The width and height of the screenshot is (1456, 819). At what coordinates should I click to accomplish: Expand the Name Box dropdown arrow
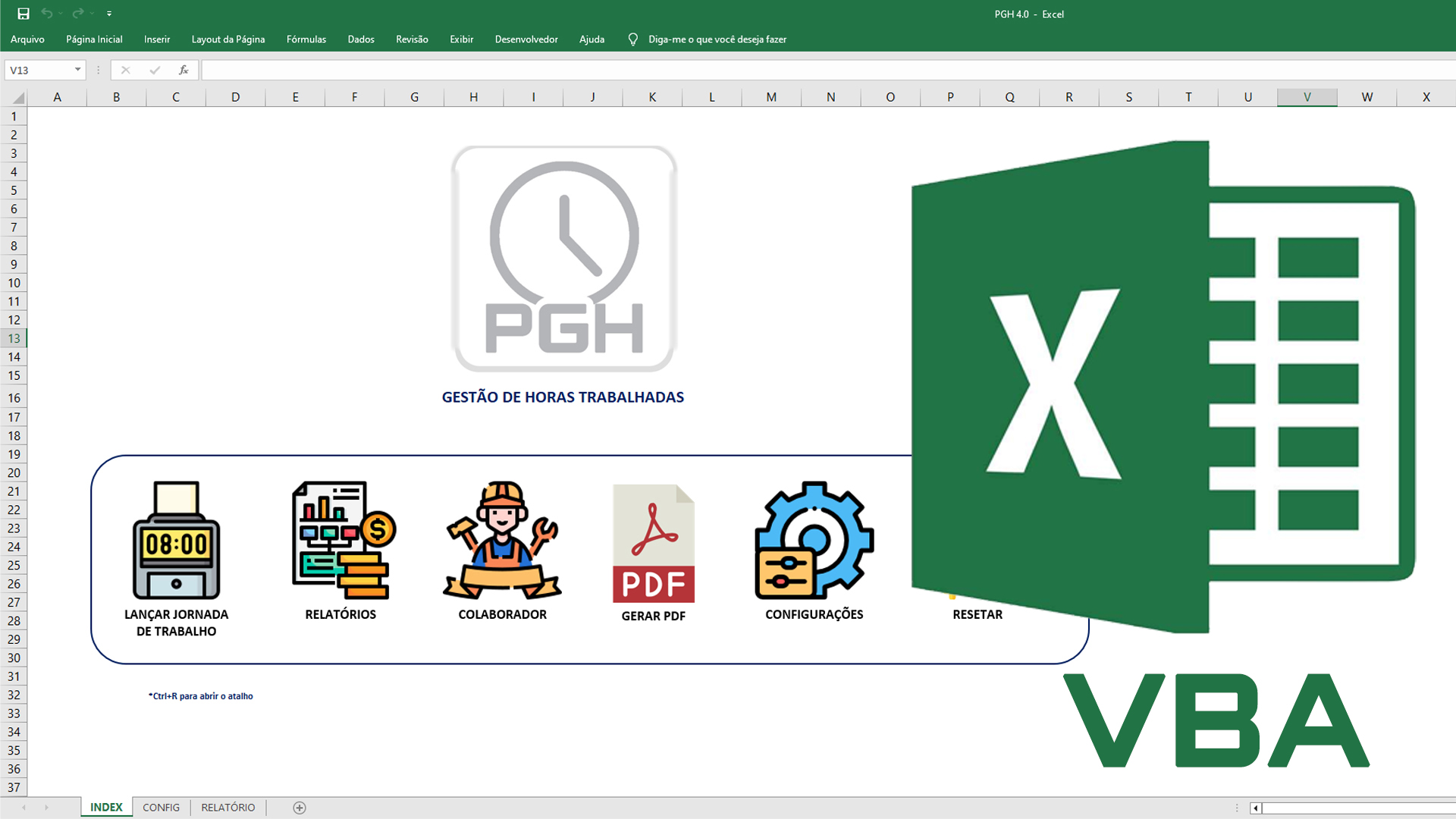[x=77, y=70]
